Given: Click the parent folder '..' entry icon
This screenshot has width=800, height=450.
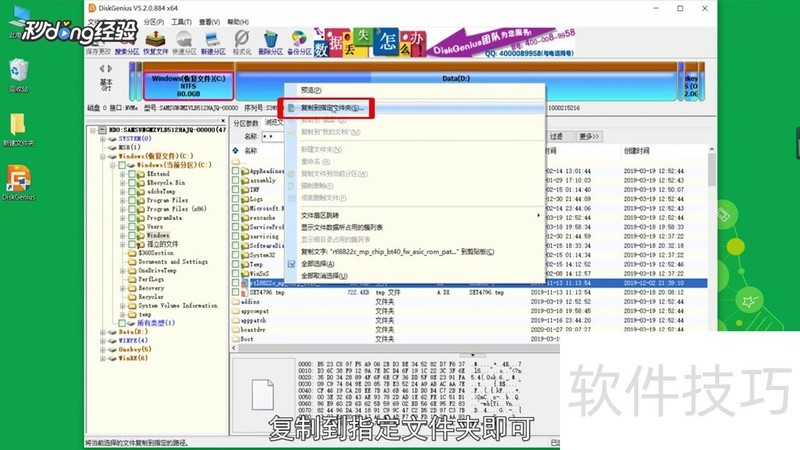Looking at the screenshot, I should pos(236,162).
